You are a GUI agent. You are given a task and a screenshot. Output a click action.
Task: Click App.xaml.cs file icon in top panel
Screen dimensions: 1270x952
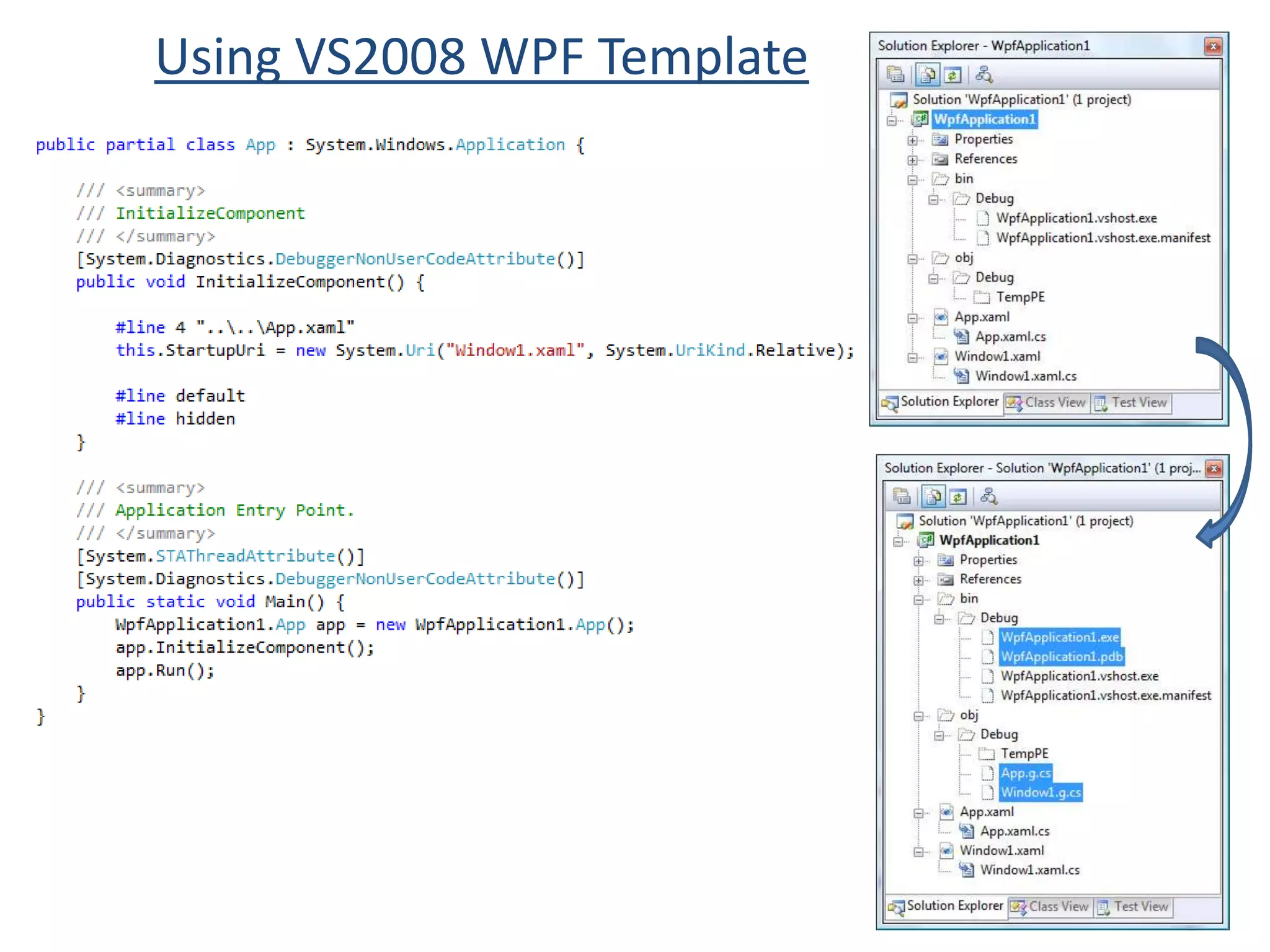(961, 337)
